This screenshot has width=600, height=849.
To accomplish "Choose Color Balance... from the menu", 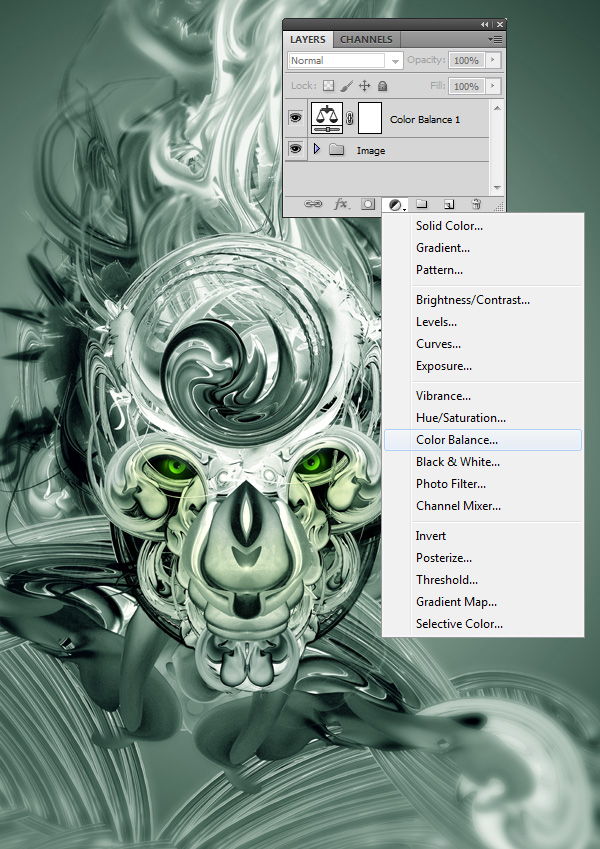I will click(x=457, y=440).
